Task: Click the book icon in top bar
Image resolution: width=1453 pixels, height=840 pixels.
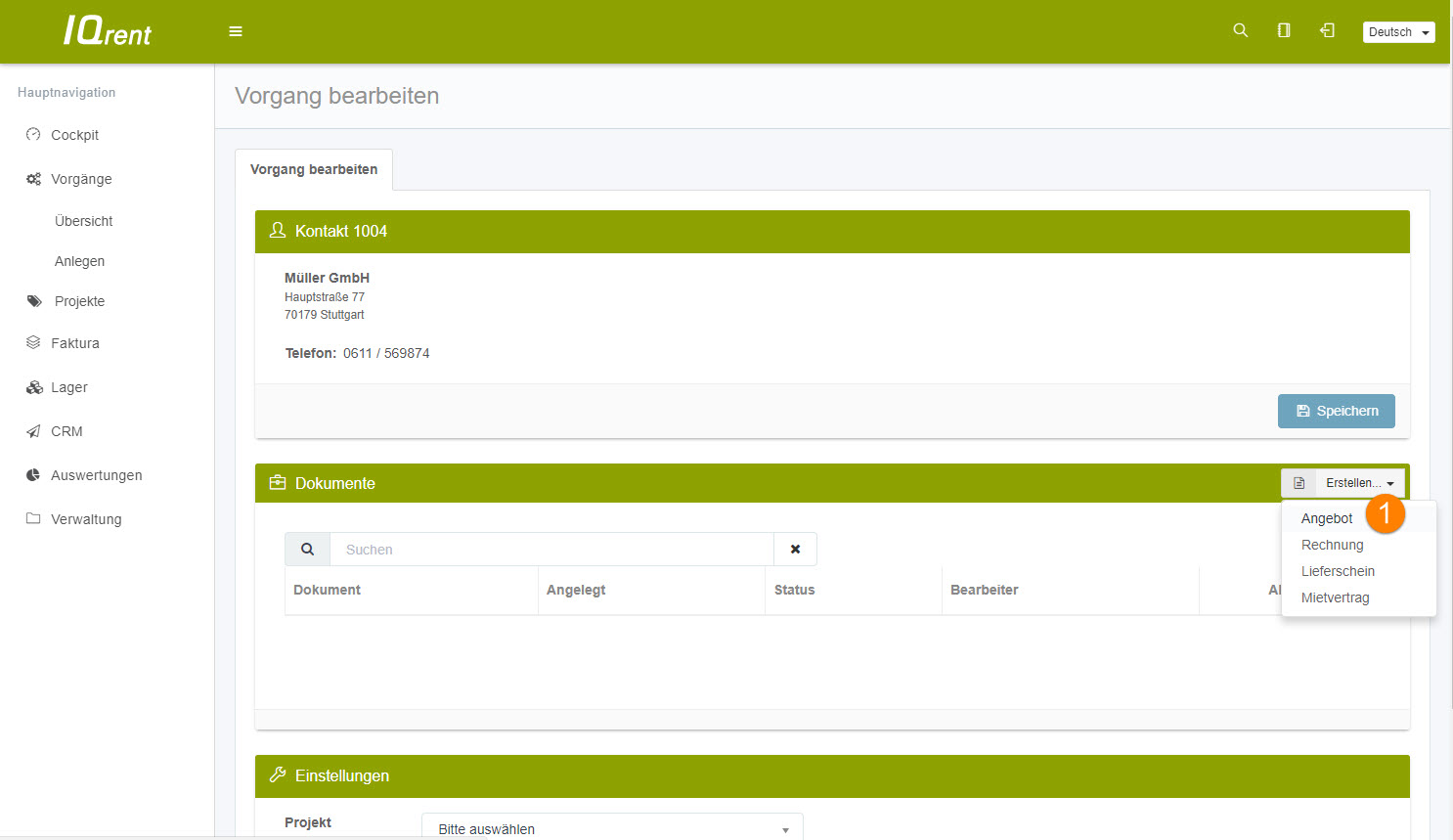Action: pos(1284,30)
